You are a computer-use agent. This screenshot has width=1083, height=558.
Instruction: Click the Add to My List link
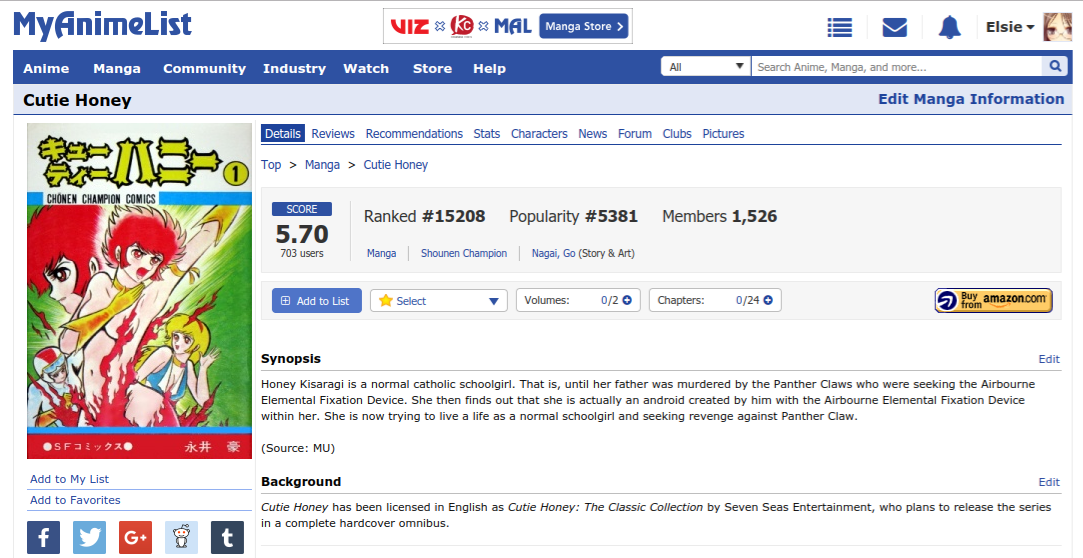[x=70, y=479]
